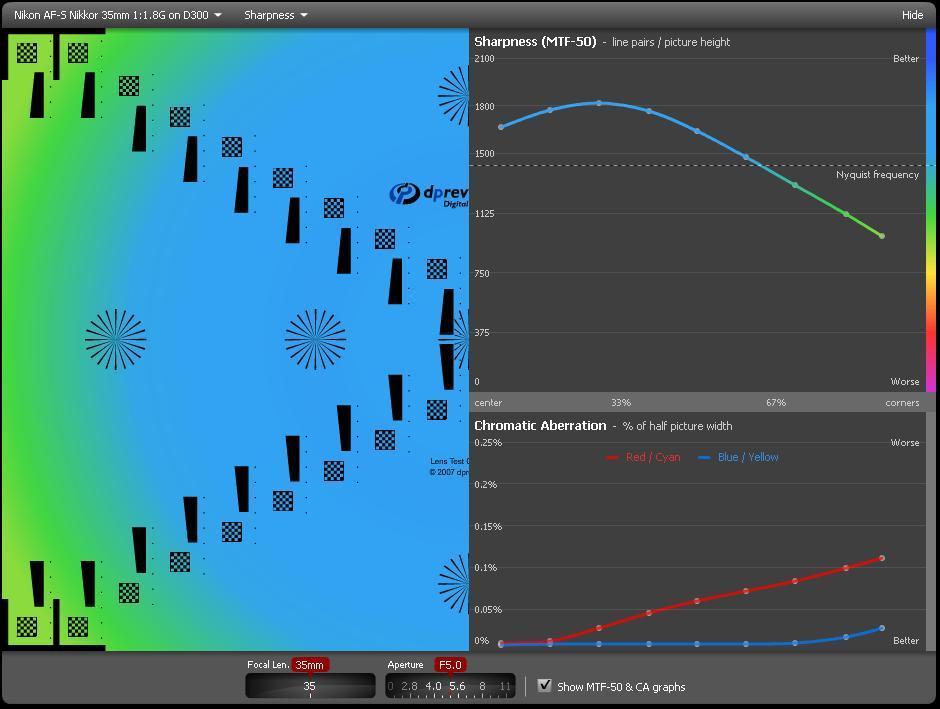Click the 0.25% CA axis value

487,442
